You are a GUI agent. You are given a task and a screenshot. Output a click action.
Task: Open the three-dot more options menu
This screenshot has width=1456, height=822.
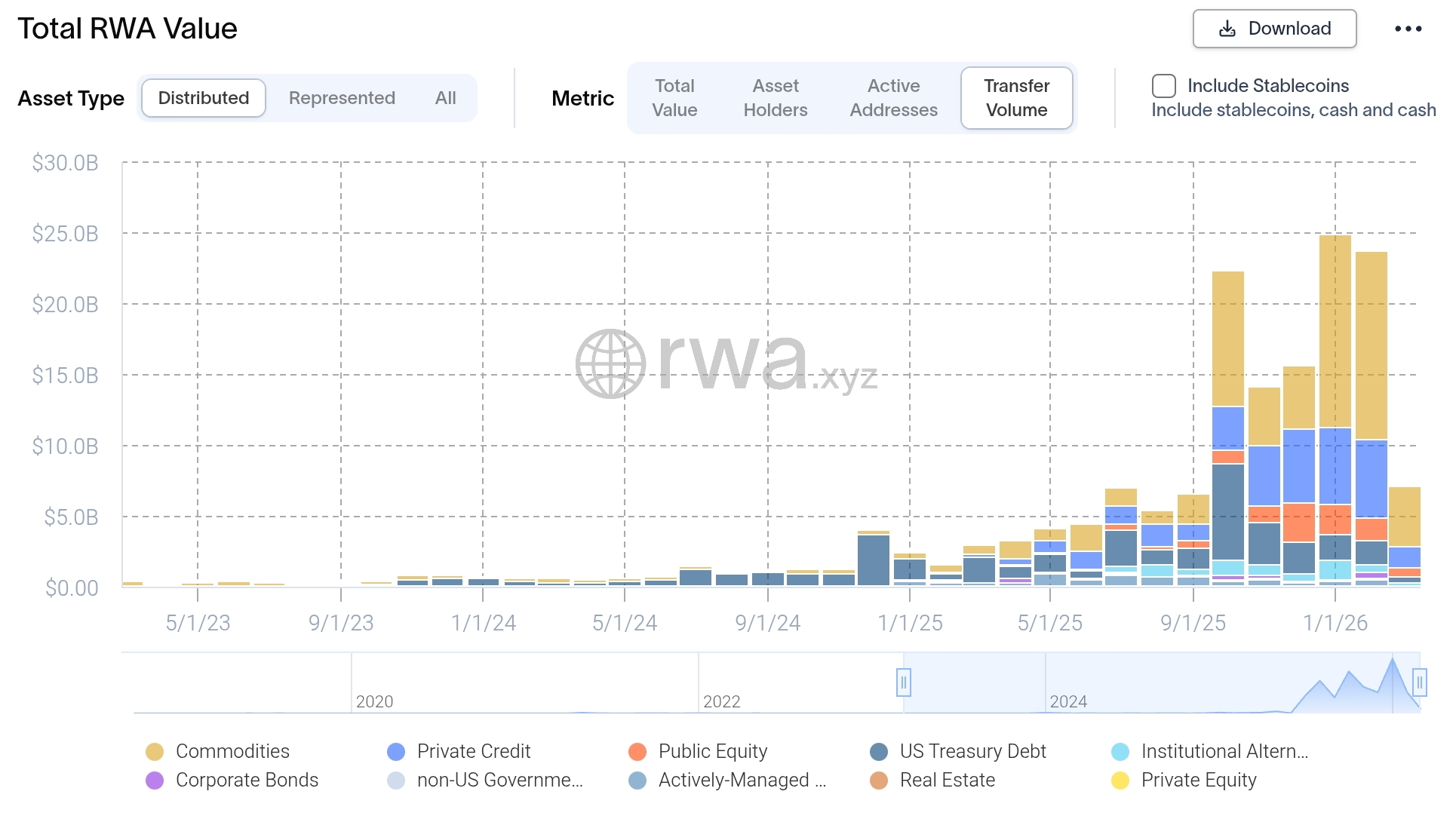point(1408,29)
